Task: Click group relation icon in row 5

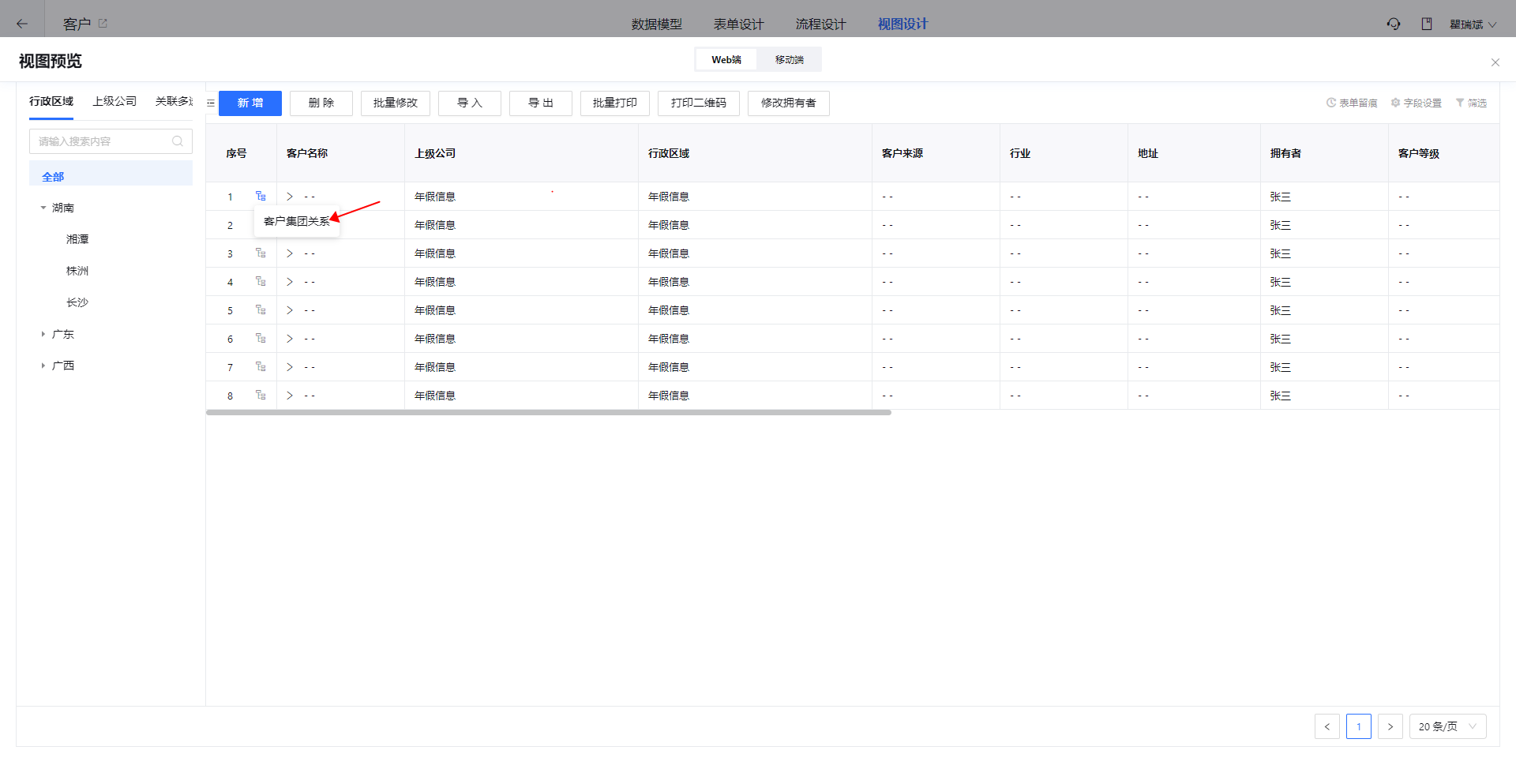Action: pyautogui.click(x=261, y=309)
